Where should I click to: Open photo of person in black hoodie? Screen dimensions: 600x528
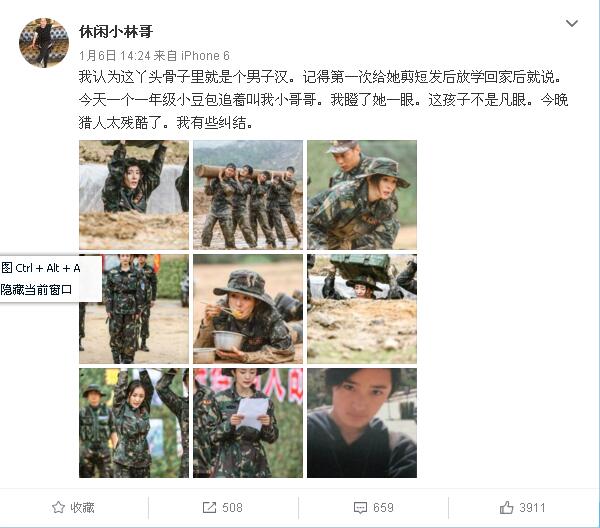[x=362, y=423]
